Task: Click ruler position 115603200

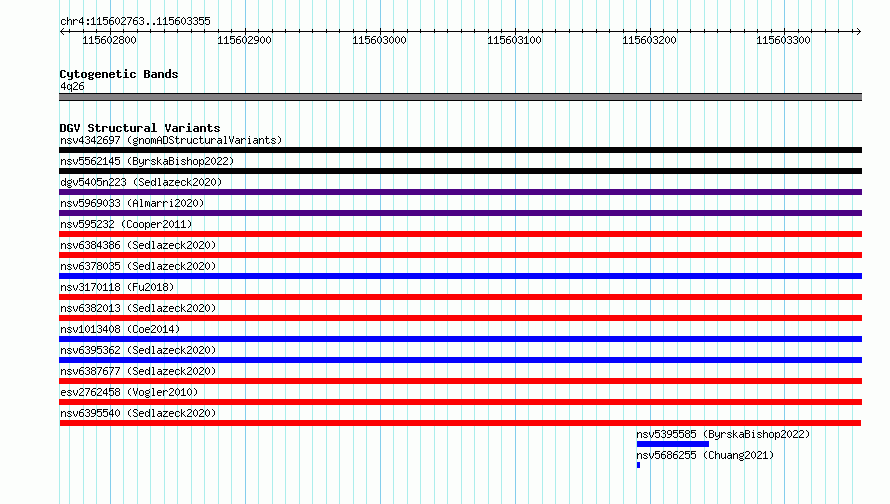Action: 649,40
